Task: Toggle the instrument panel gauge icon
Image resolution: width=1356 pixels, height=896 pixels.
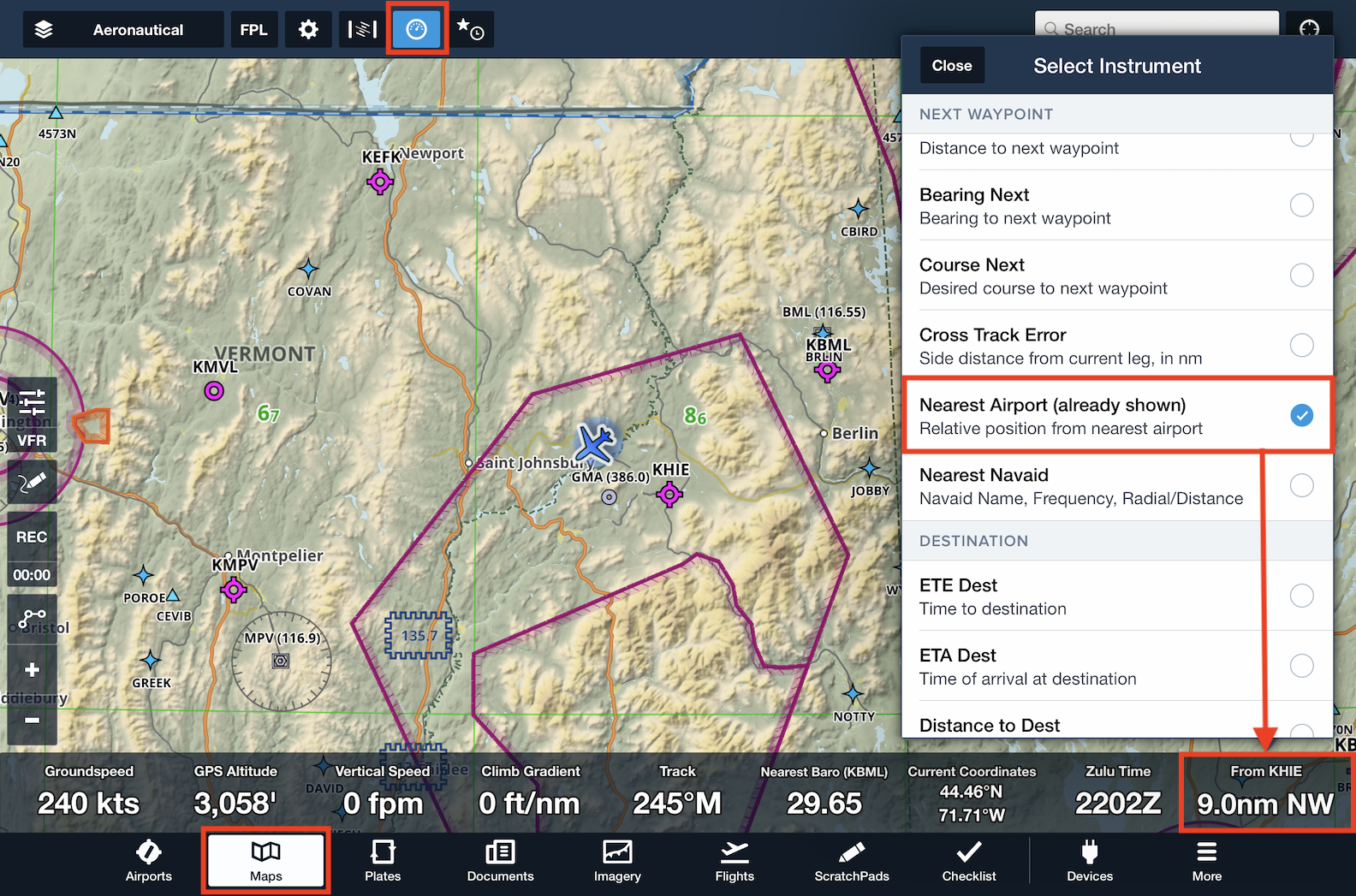Action: [417, 30]
